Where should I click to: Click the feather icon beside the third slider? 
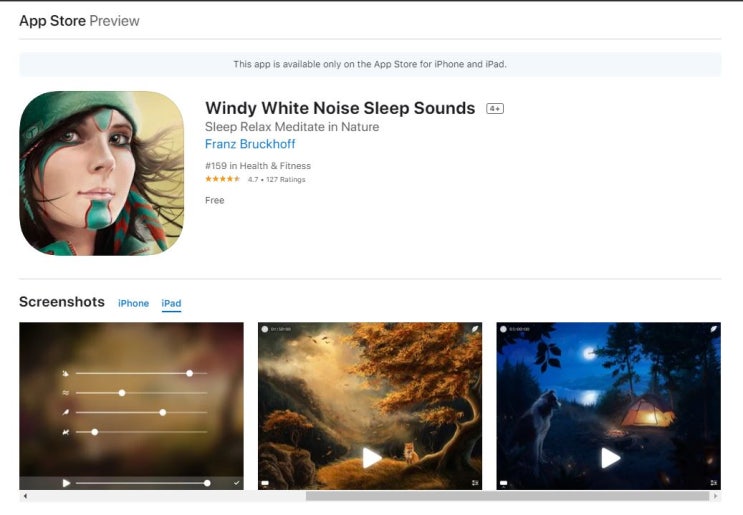point(65,412)
